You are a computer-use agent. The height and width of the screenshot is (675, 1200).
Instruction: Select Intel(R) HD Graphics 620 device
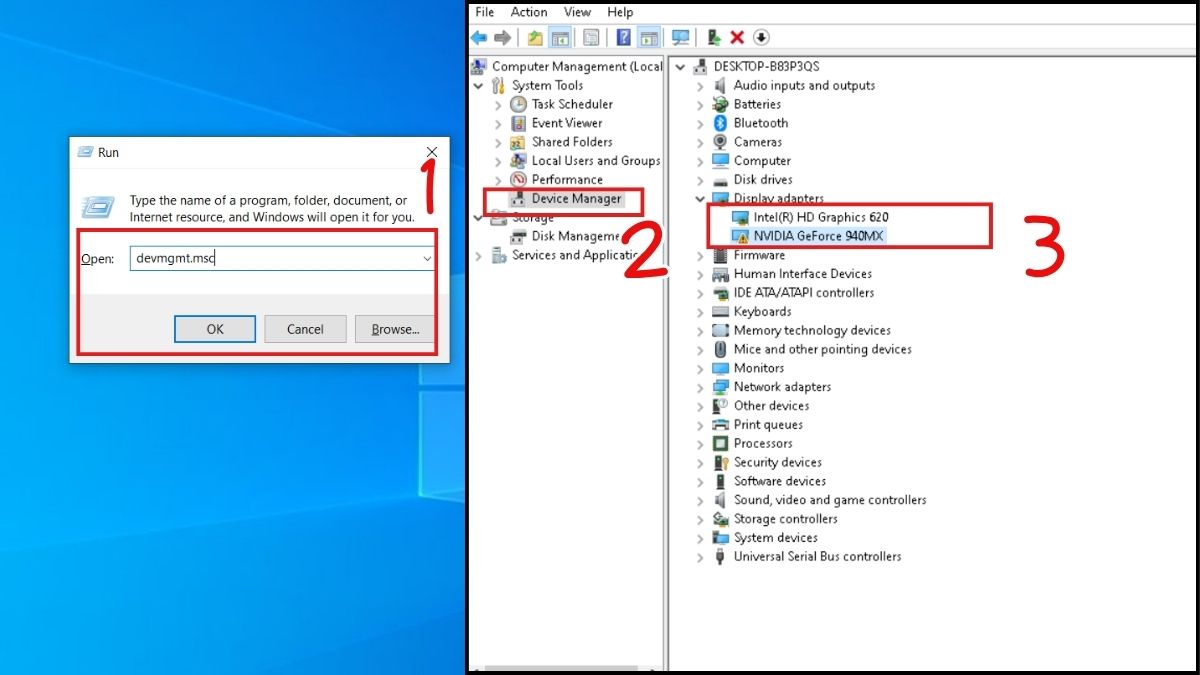[821, 217]
